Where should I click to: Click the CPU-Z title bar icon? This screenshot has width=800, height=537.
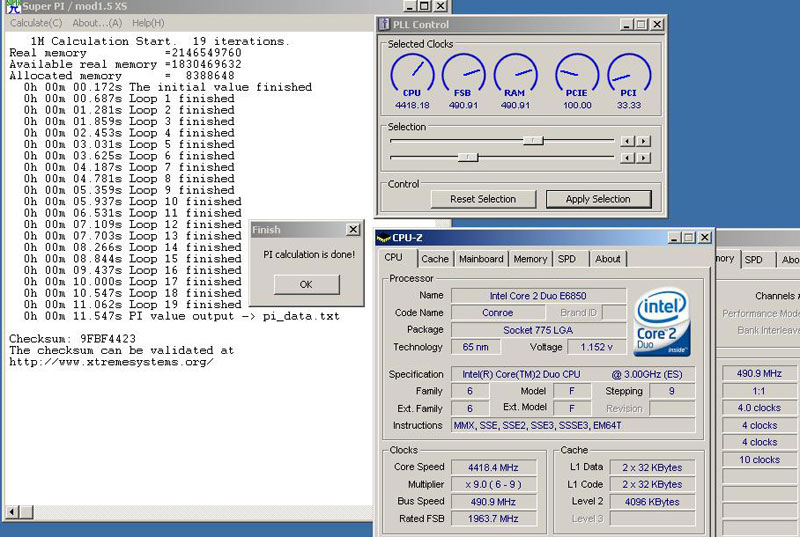point(383,238)
